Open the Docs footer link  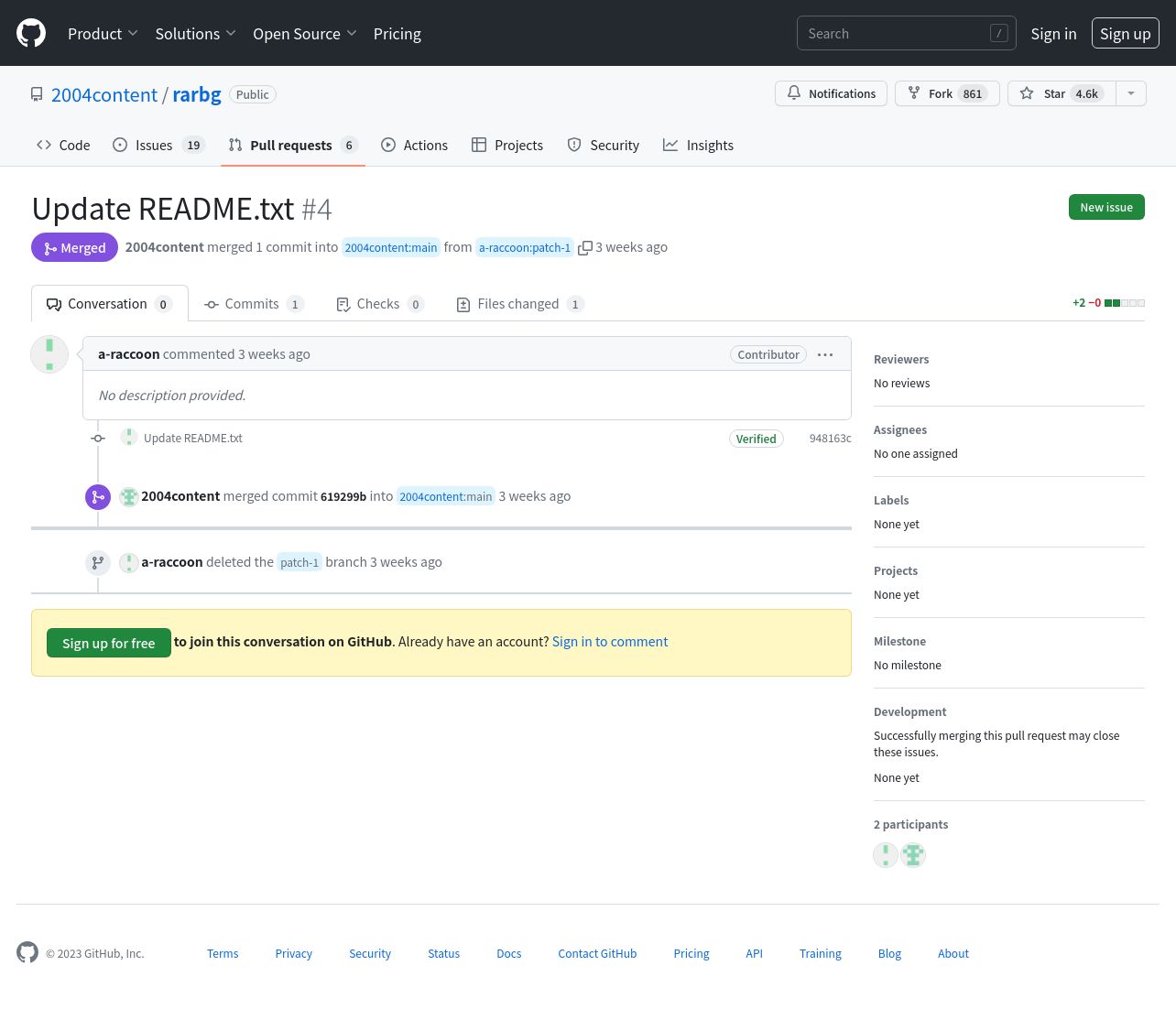509,953
